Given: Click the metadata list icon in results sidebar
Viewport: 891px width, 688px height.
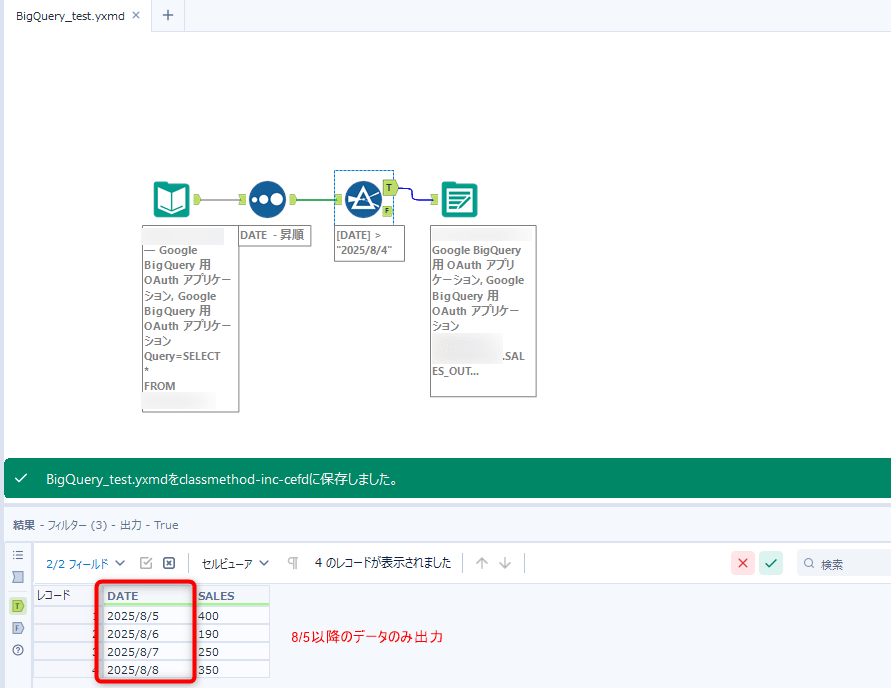Looking at the screenshot, I should pos(18,557).
